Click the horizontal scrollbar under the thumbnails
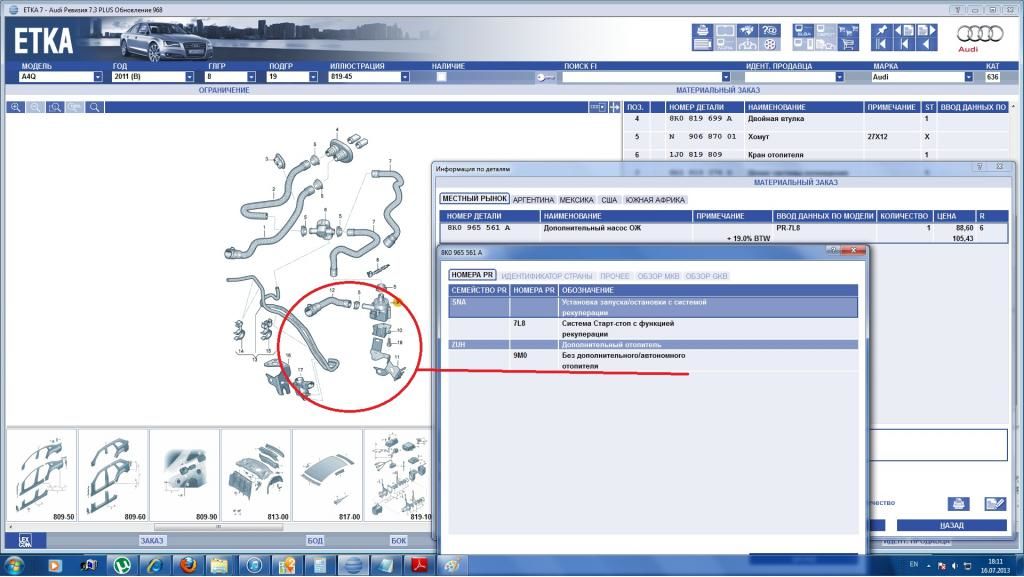Image resolution: width=1024 pixels, height=577 pixels. [219, 527]
